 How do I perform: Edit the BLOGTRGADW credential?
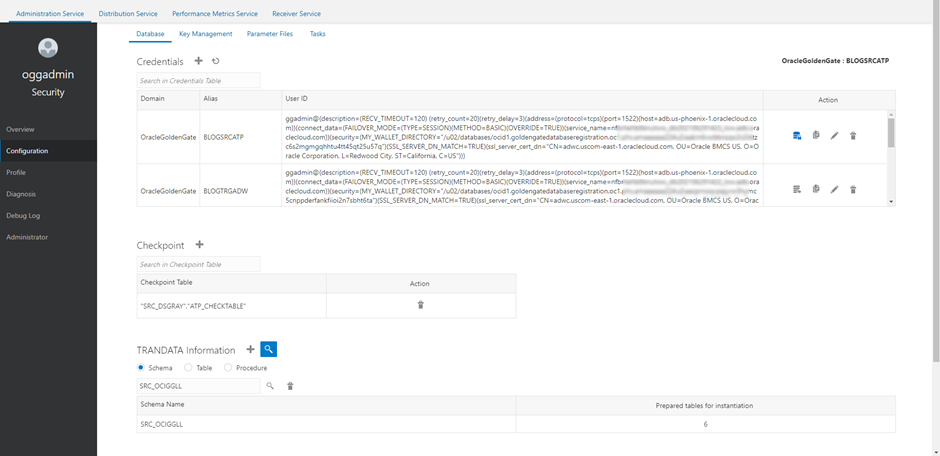coord(834,189)
